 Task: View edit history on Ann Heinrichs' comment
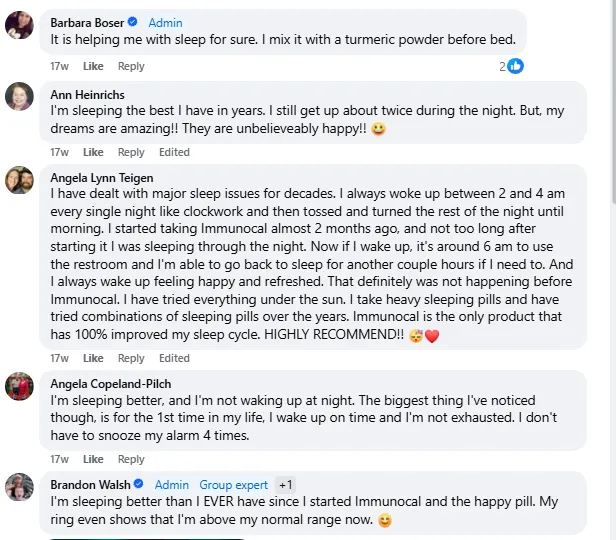pyautogui.click(x=174, y=153)
